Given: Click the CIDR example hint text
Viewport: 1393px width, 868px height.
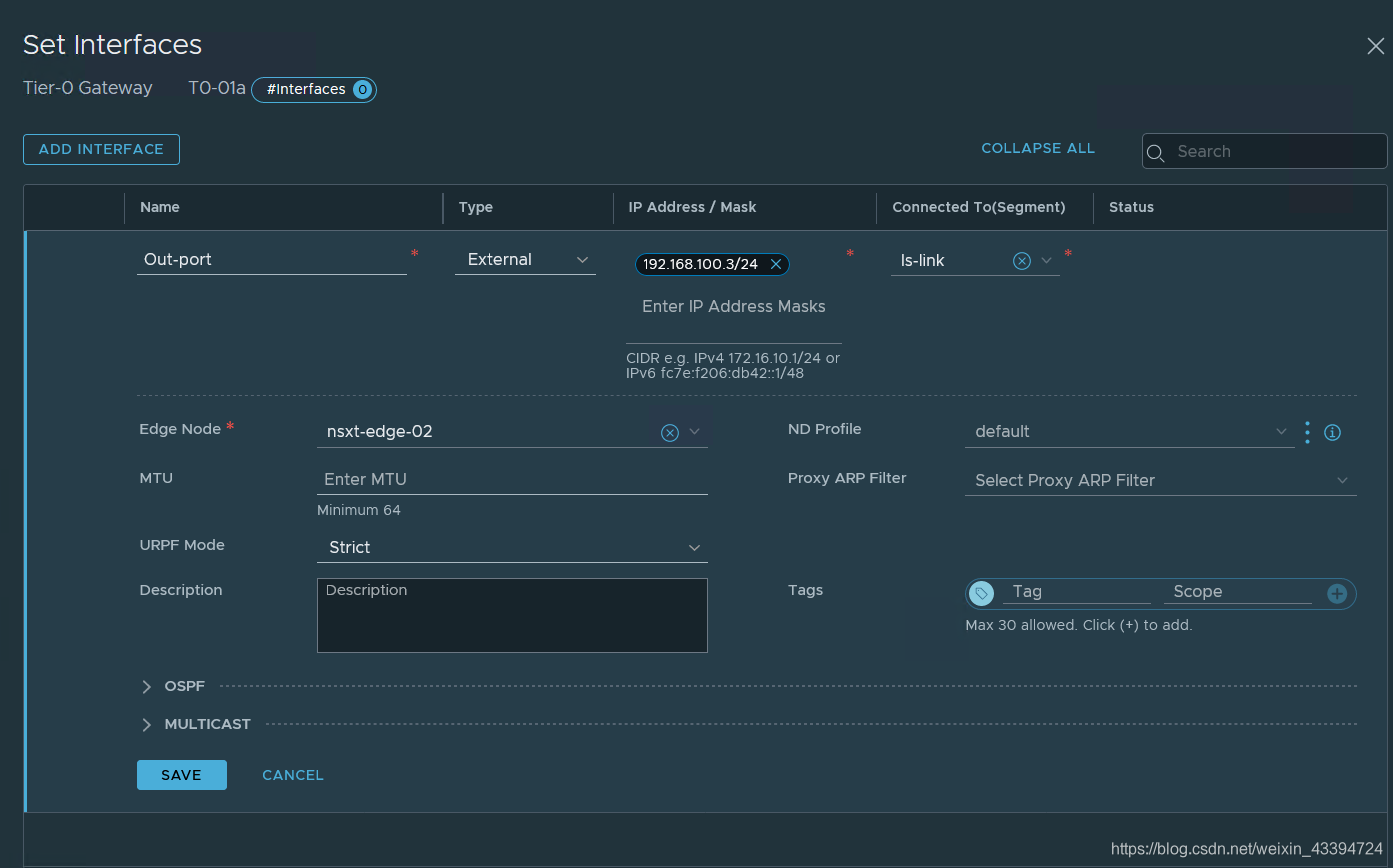Looking at the screenshot, I should pos(733,365).
